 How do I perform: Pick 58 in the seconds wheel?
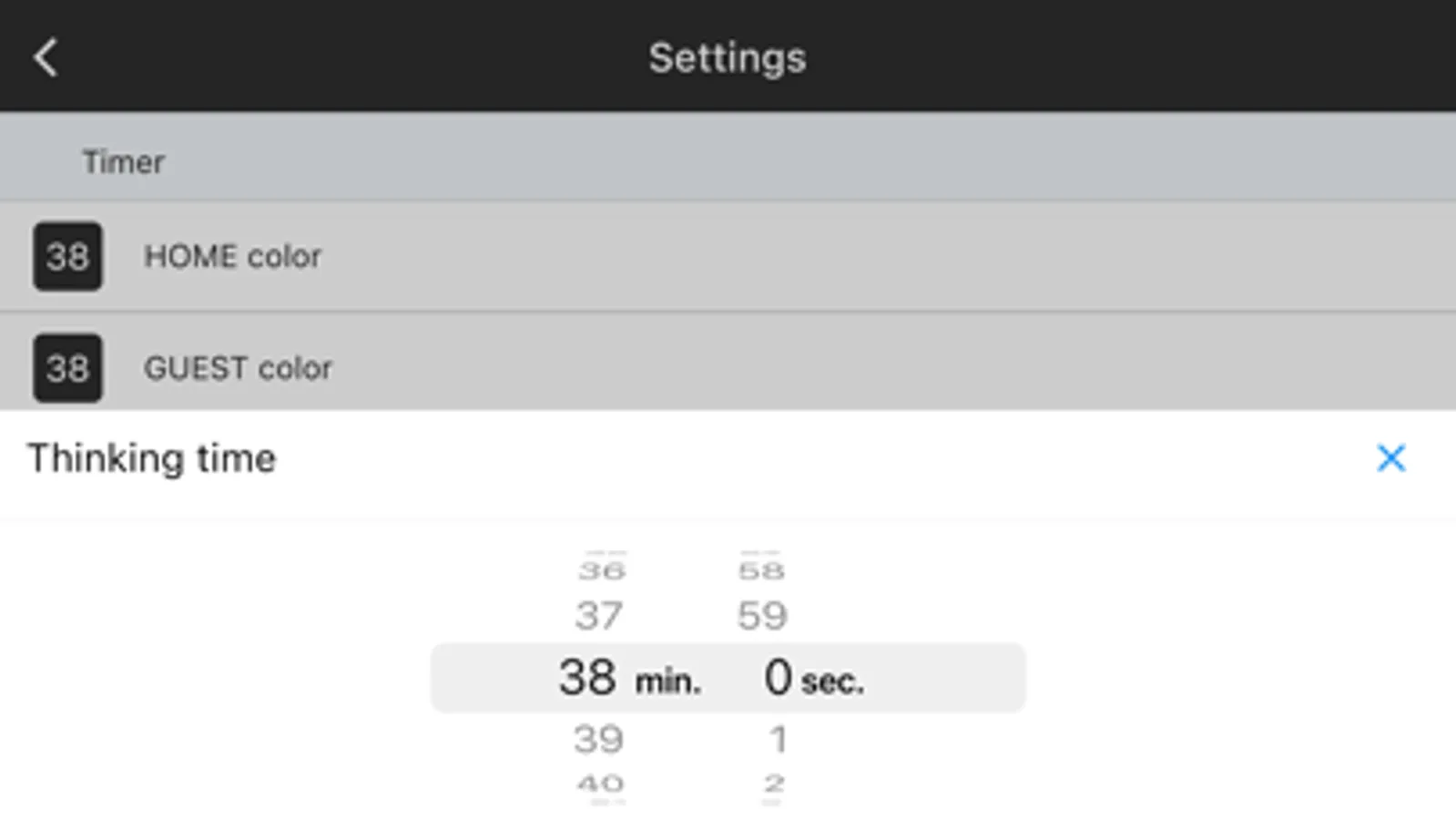(761, 571)
